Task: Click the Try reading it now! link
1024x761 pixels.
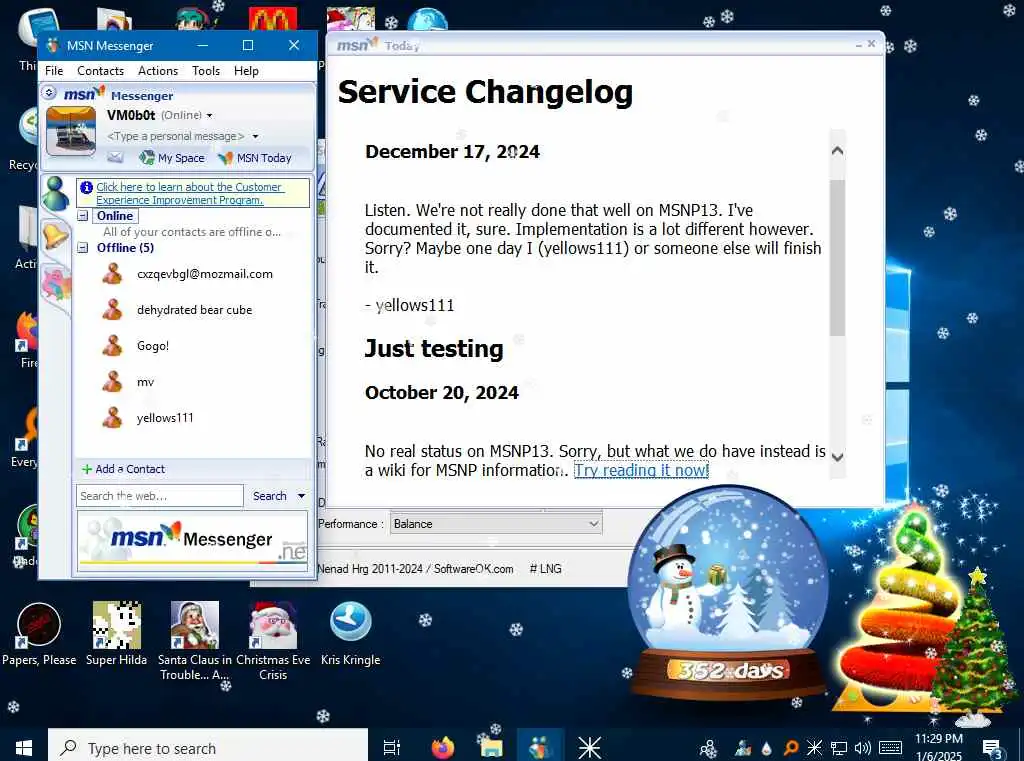Action: pos(641,470)
